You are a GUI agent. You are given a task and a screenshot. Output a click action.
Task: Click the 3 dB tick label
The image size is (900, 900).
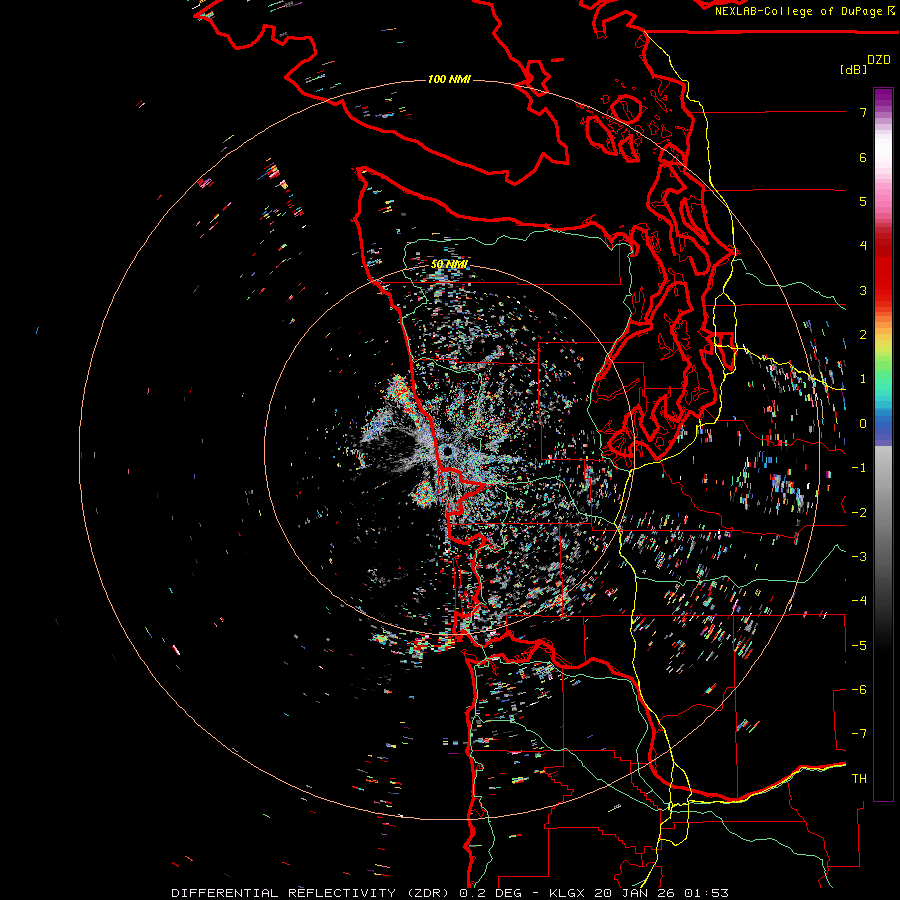point(863,290)
